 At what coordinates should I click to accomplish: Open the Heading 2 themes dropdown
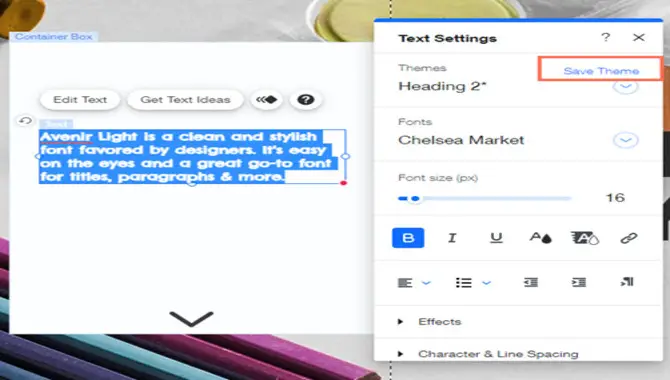(626, 86)
